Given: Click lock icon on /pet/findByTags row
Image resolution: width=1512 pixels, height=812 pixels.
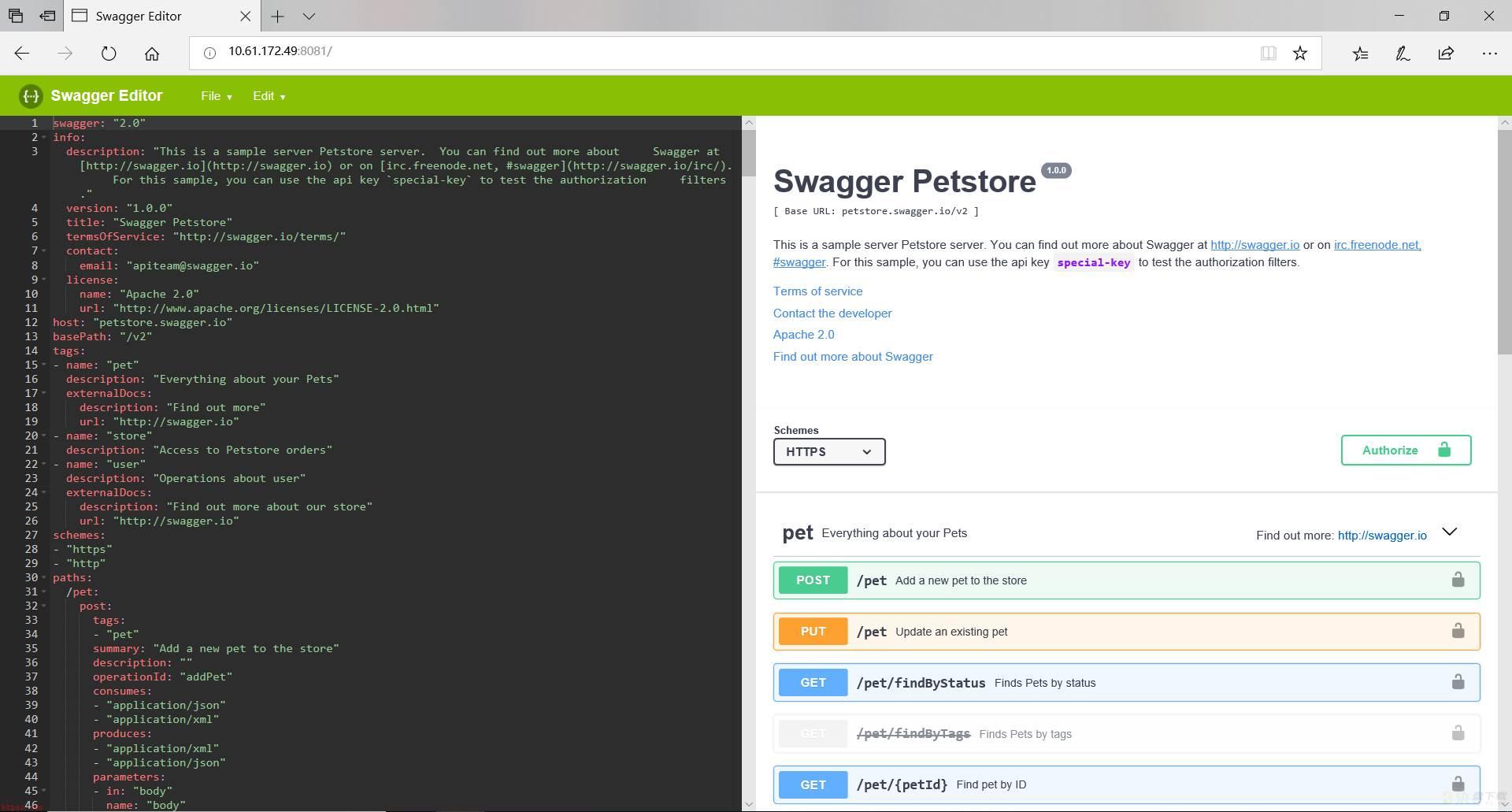Looking at the screenshot, I should coord(1458,733).
